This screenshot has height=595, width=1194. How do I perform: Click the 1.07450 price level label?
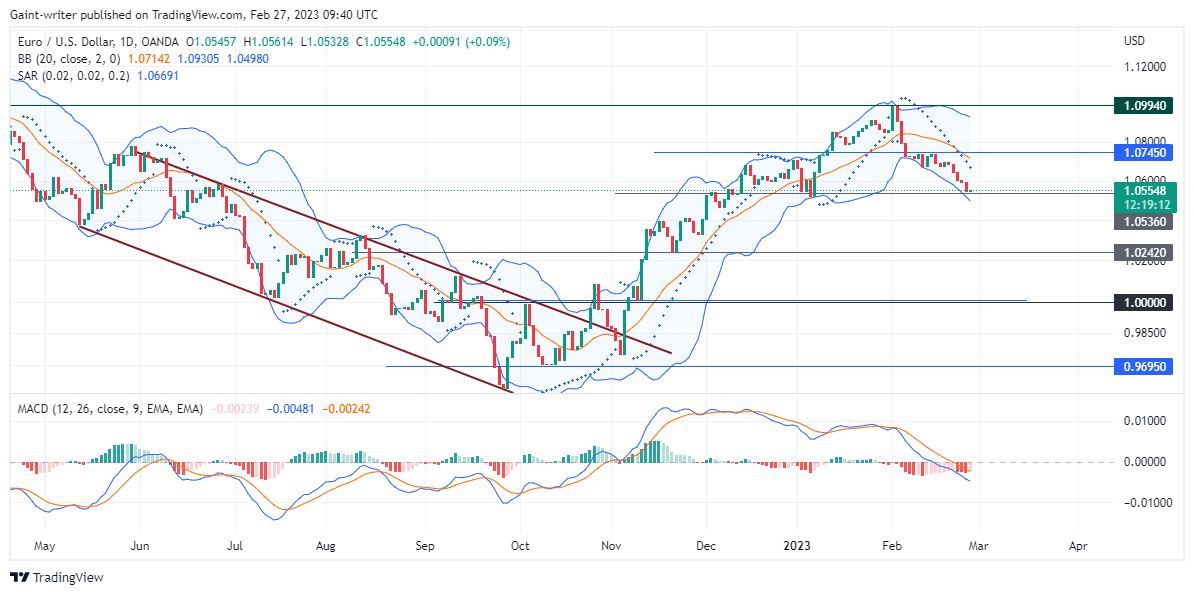pos(1146,152)
